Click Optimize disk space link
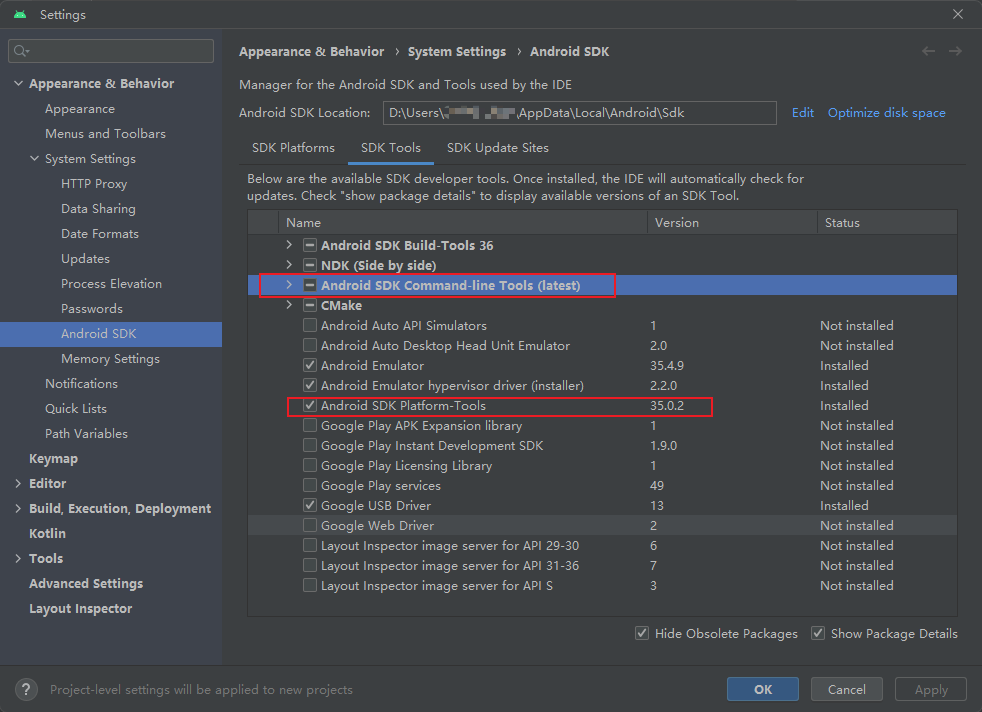This screenshot has height=712, width=982. pos(887,113)
